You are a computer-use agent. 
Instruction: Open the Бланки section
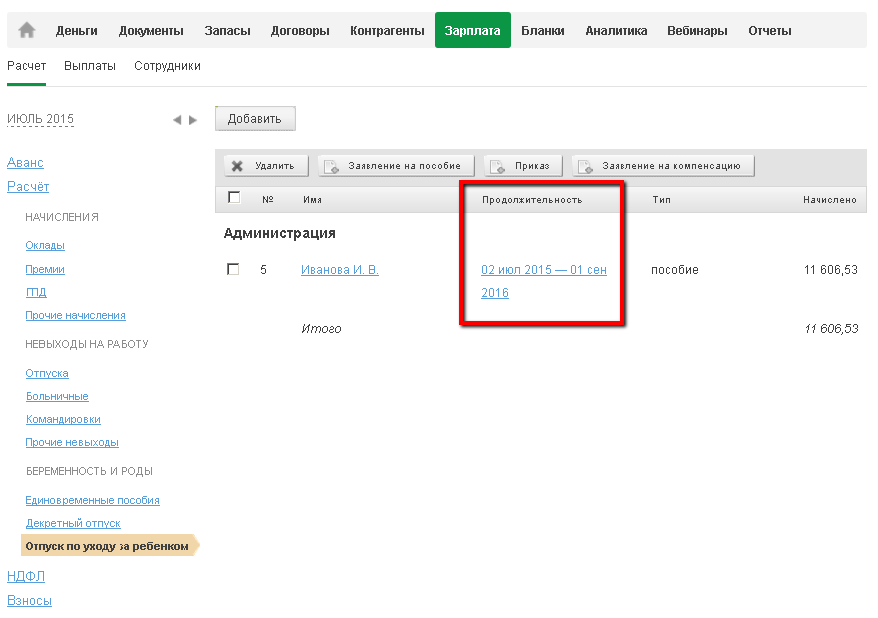(x=543, y=31)
